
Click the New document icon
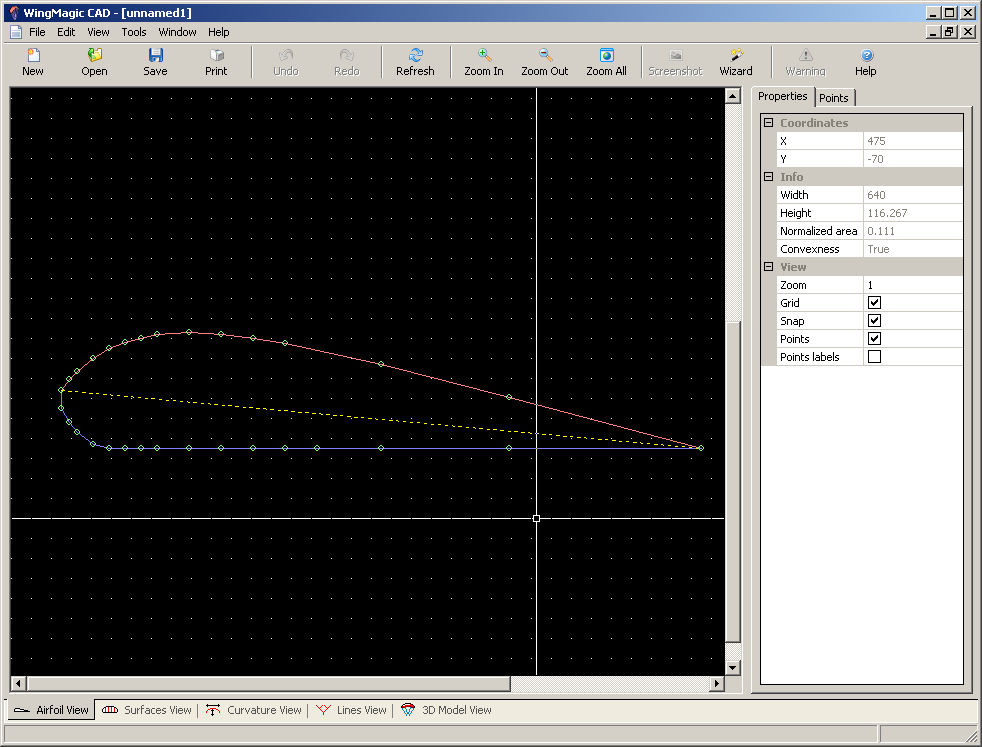[33, 55]
